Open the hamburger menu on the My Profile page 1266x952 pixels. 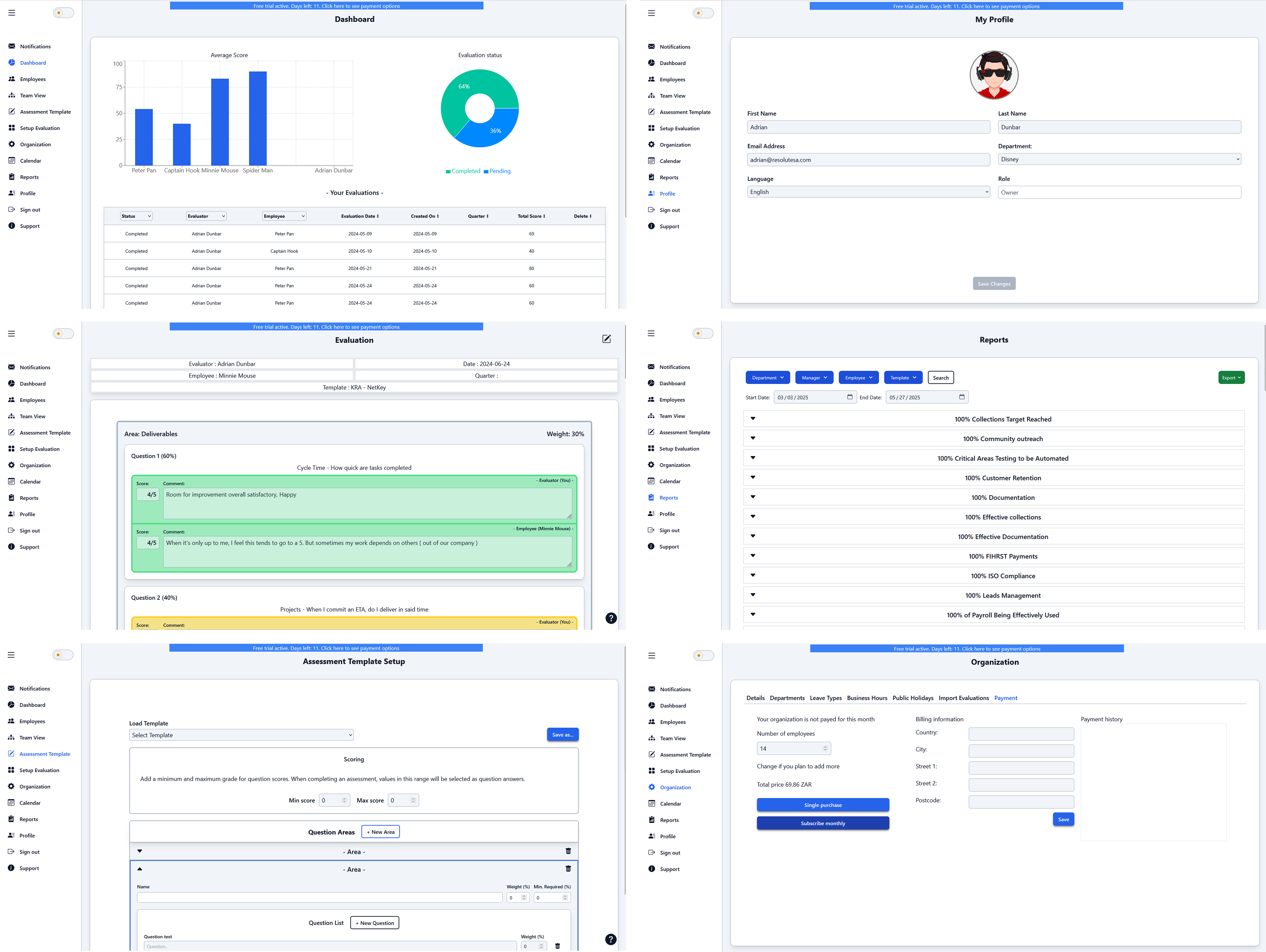[x=651, y=13]
